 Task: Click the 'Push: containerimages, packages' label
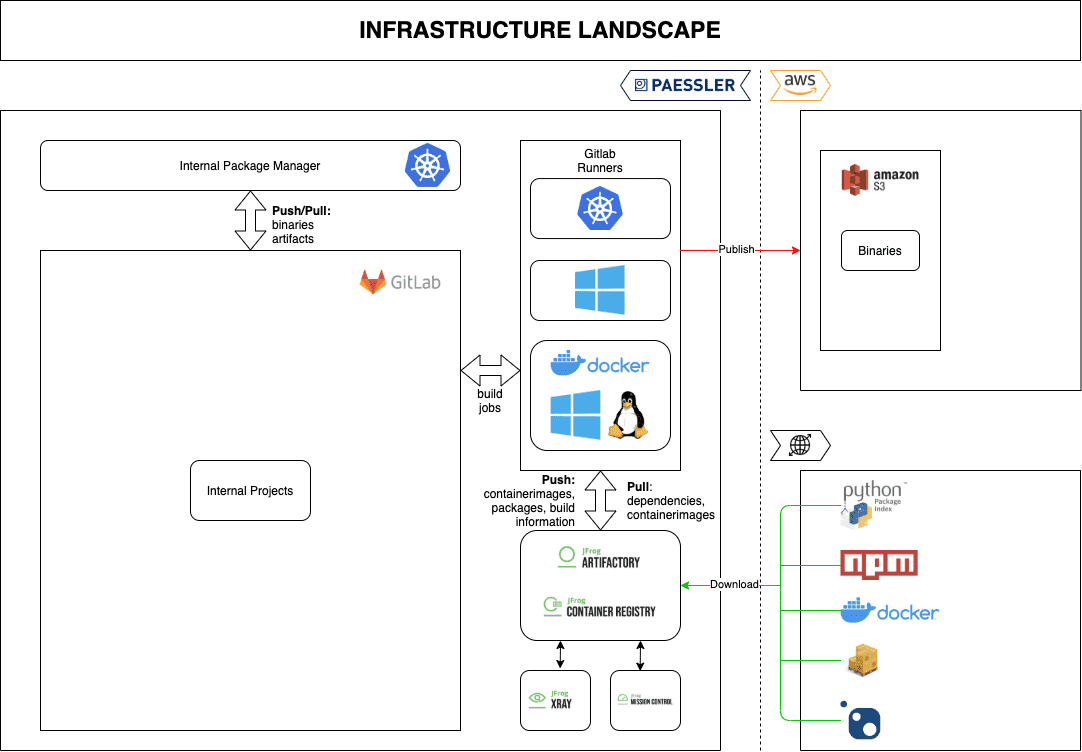(529, 501)
